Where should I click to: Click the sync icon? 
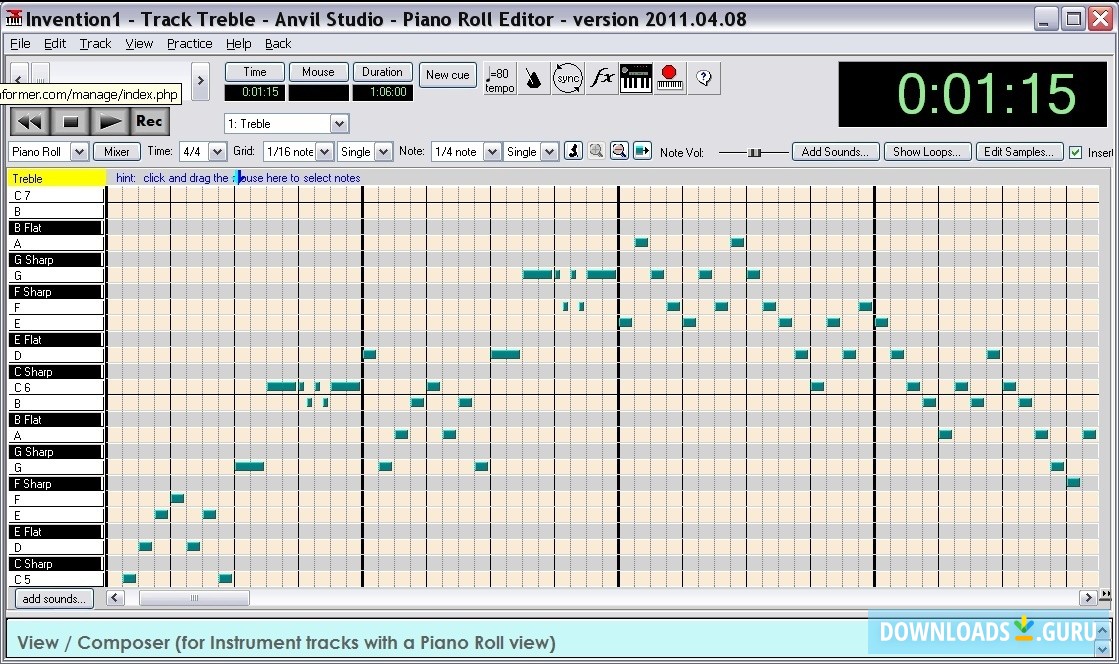tap(568, 79)
